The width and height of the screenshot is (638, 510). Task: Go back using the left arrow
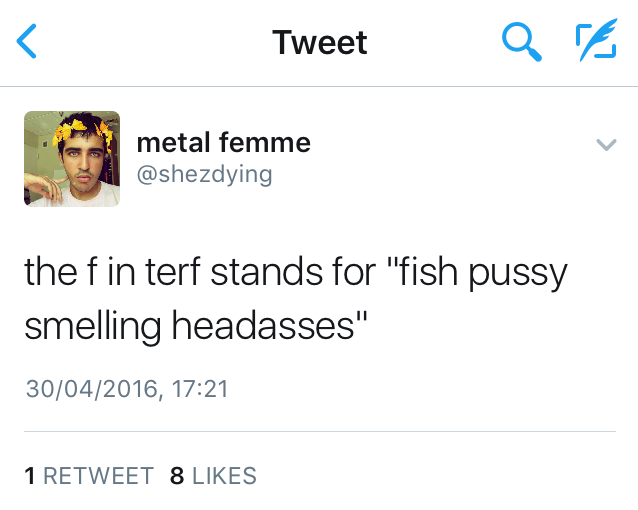[29, 42]
